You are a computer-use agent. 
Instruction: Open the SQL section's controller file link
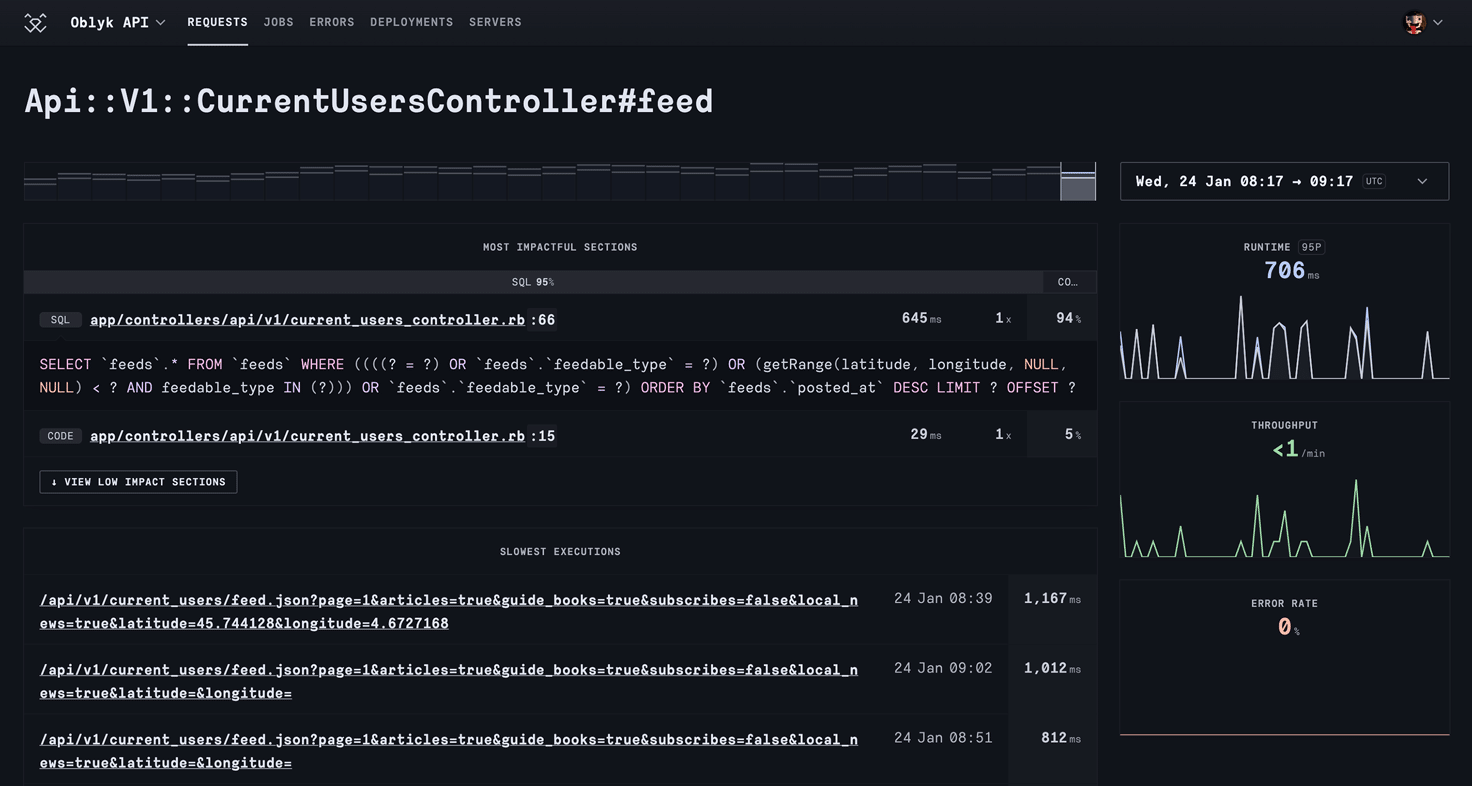click(x=307, y=320)
